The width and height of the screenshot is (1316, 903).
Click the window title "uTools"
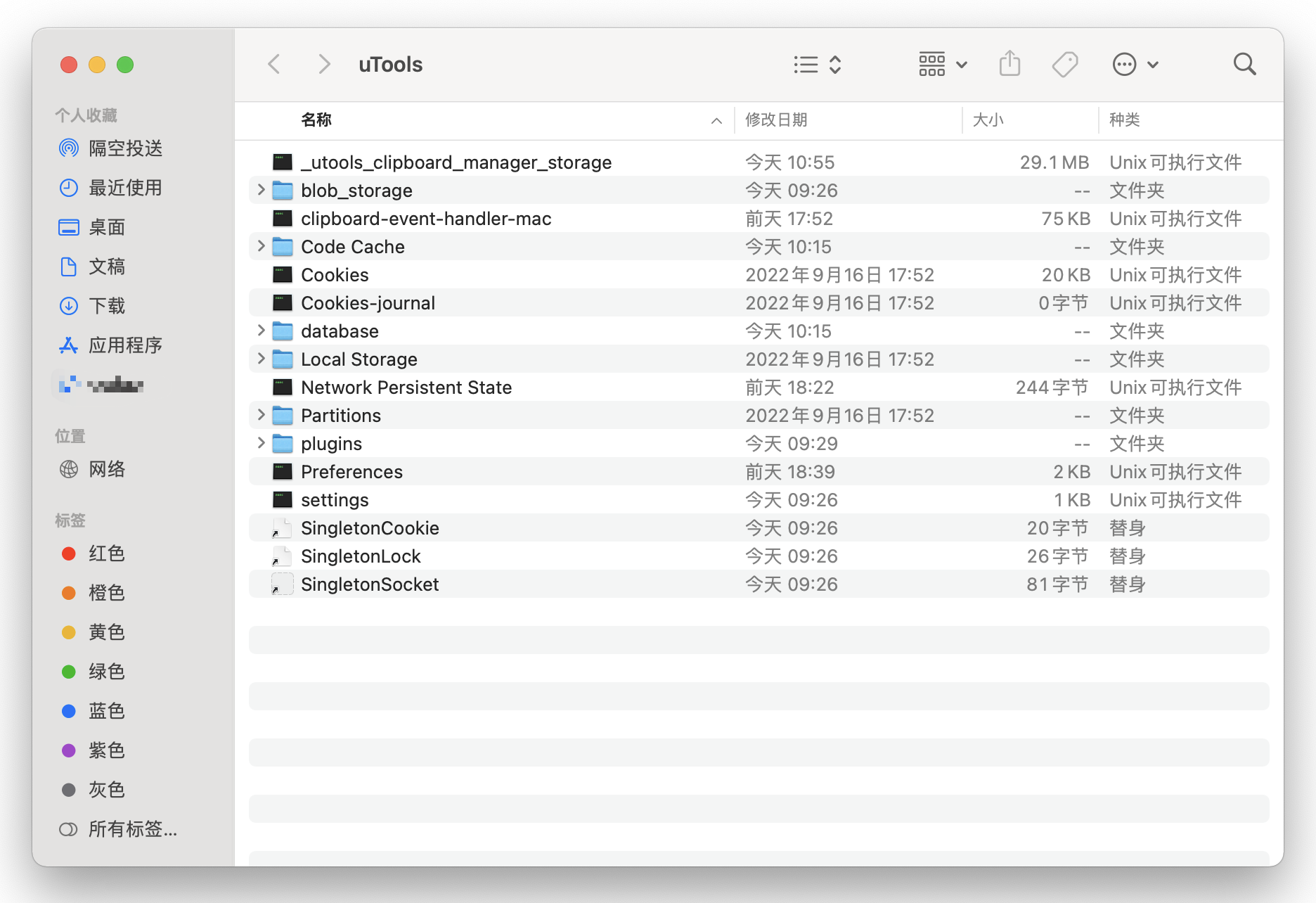click(x=390, y=65)
